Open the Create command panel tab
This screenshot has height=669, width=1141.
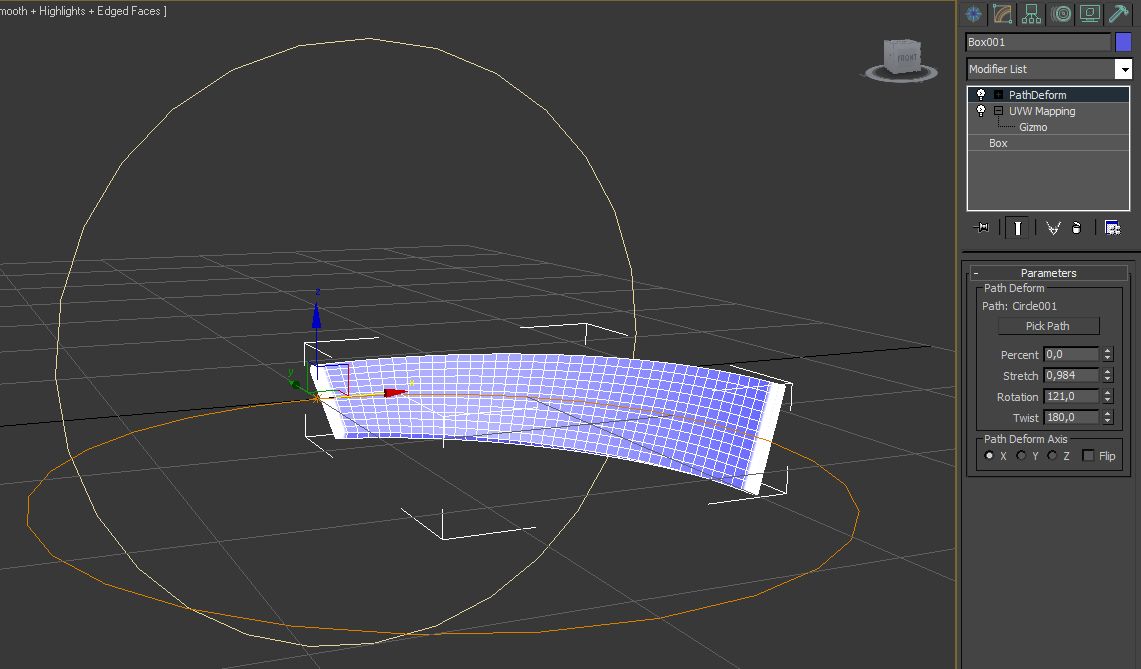[973, 14]
